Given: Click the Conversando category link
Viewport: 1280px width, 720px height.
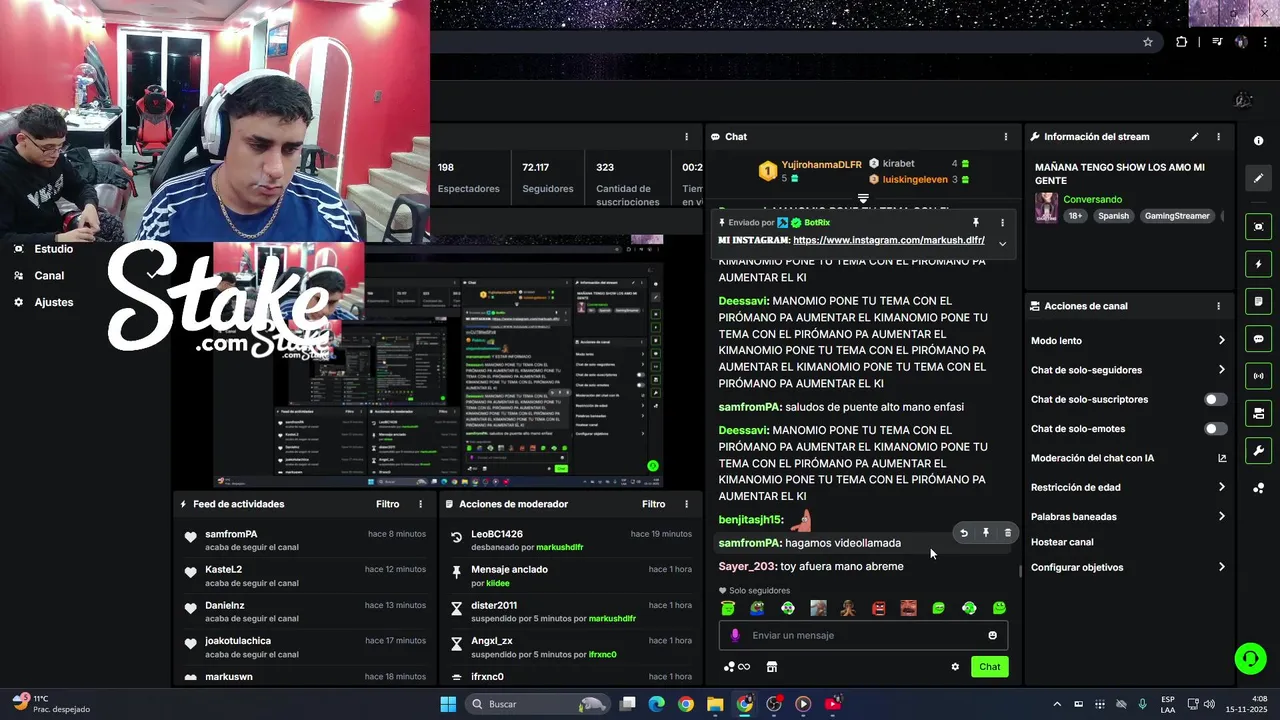Looking at the screenshot, I should 1092,200.
